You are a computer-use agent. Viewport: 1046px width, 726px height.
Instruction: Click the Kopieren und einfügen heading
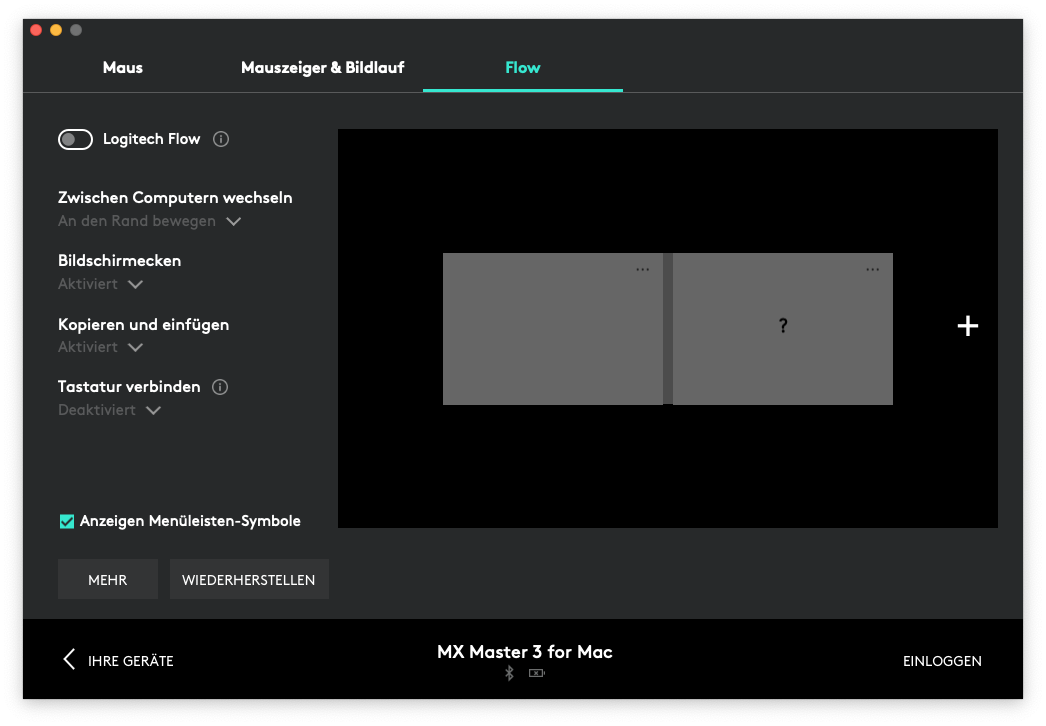pyautogui.click(x=143, y=324)
